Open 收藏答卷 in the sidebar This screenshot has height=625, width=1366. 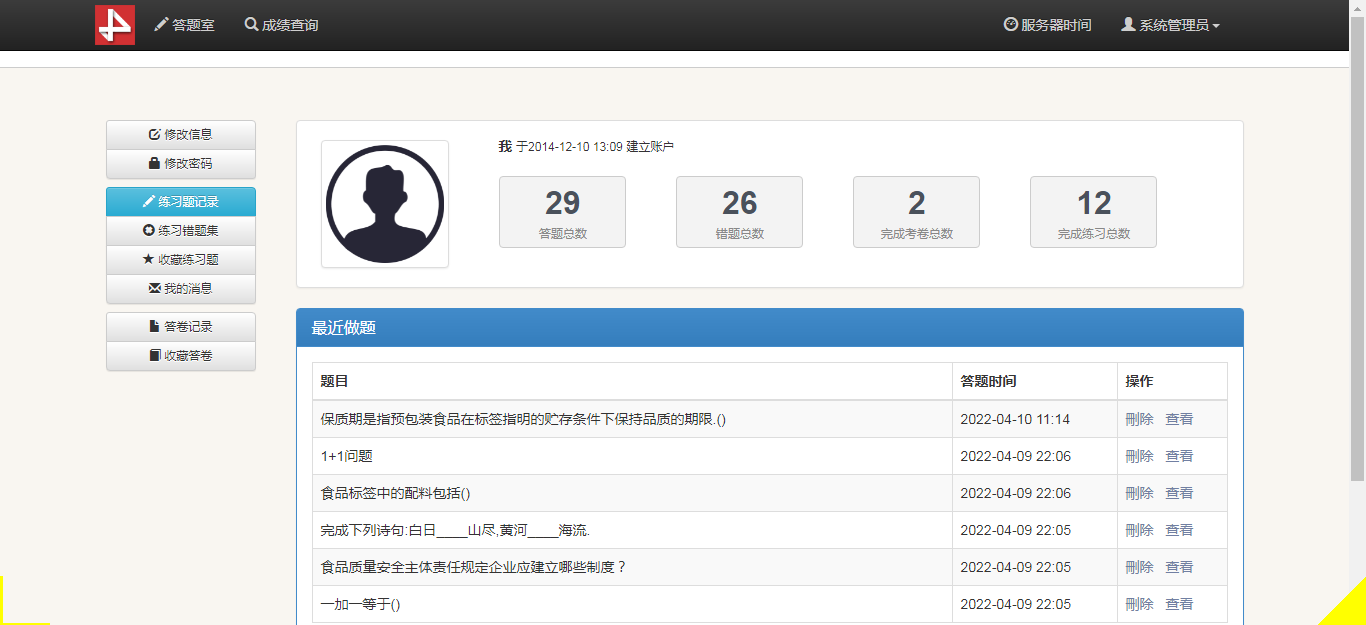click(181, 356)
